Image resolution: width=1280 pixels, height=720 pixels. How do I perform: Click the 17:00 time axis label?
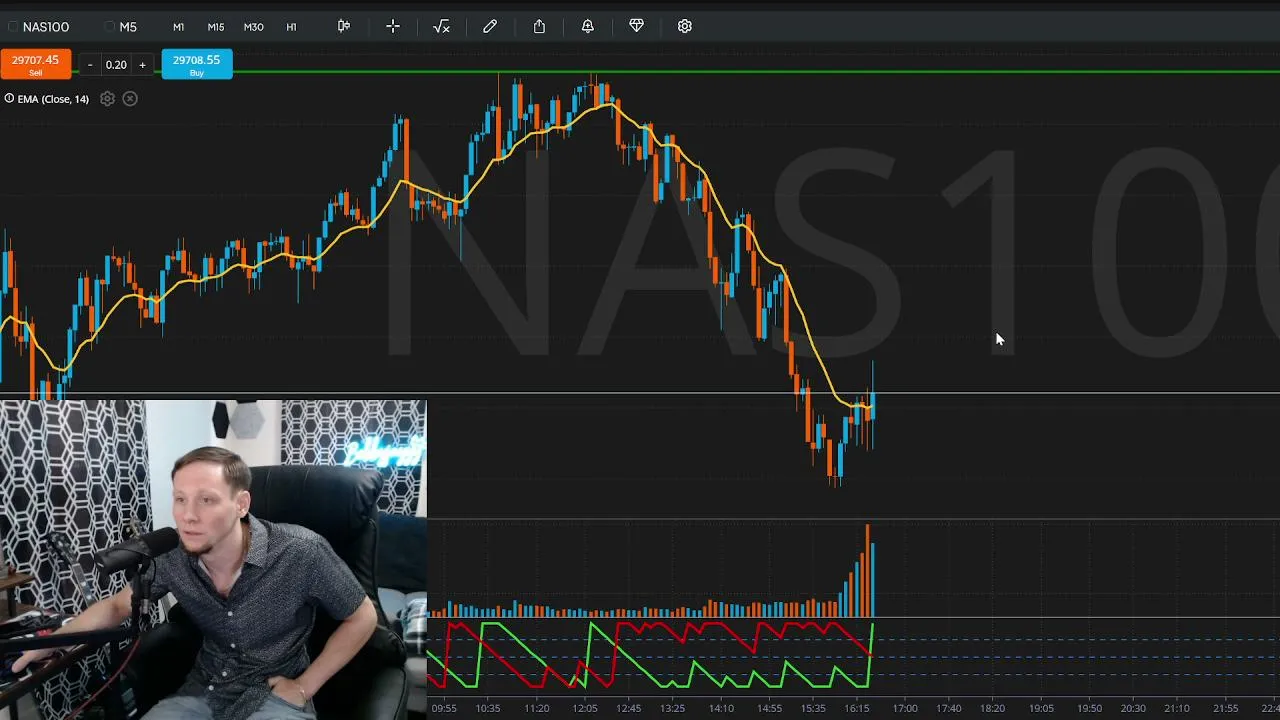905,708
